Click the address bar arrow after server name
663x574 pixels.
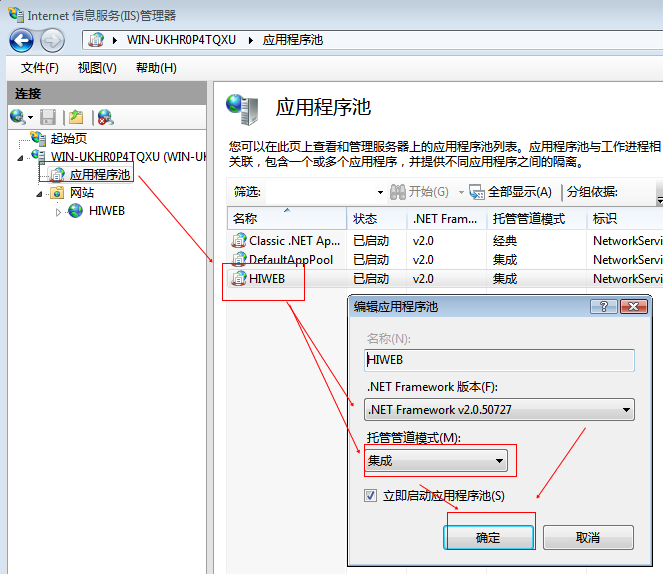point(251,41)
